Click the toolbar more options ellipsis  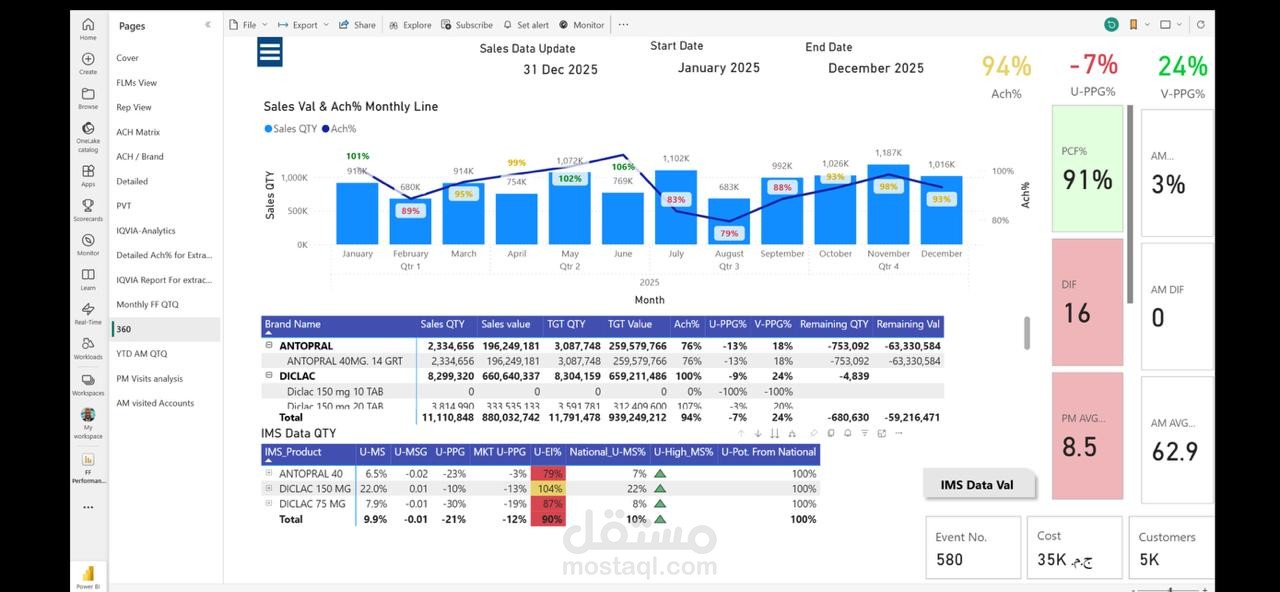[x=624, y=24]
